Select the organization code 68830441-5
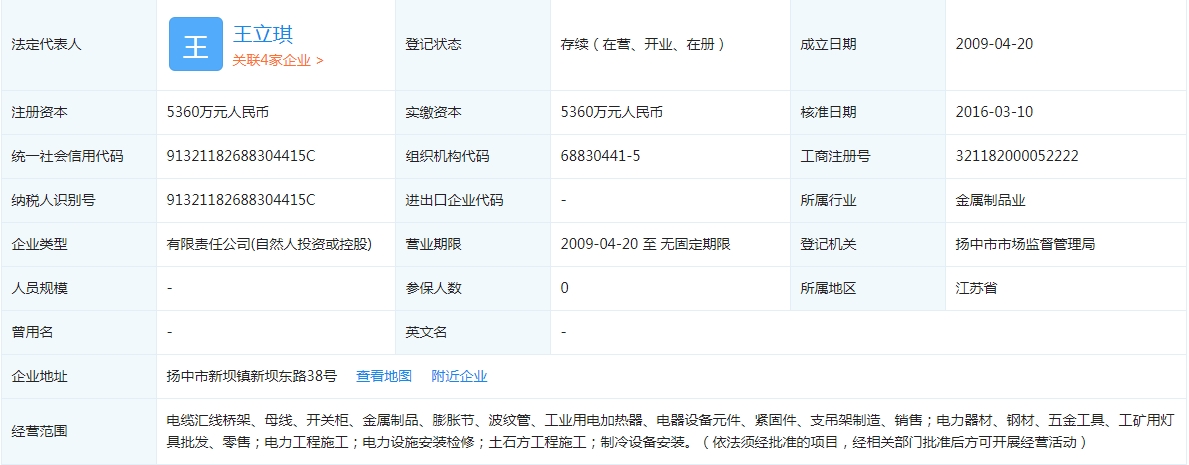Image resolution: width=1189 pixels, height=465 pixels. pyautogui.click(x=600, y=156)
